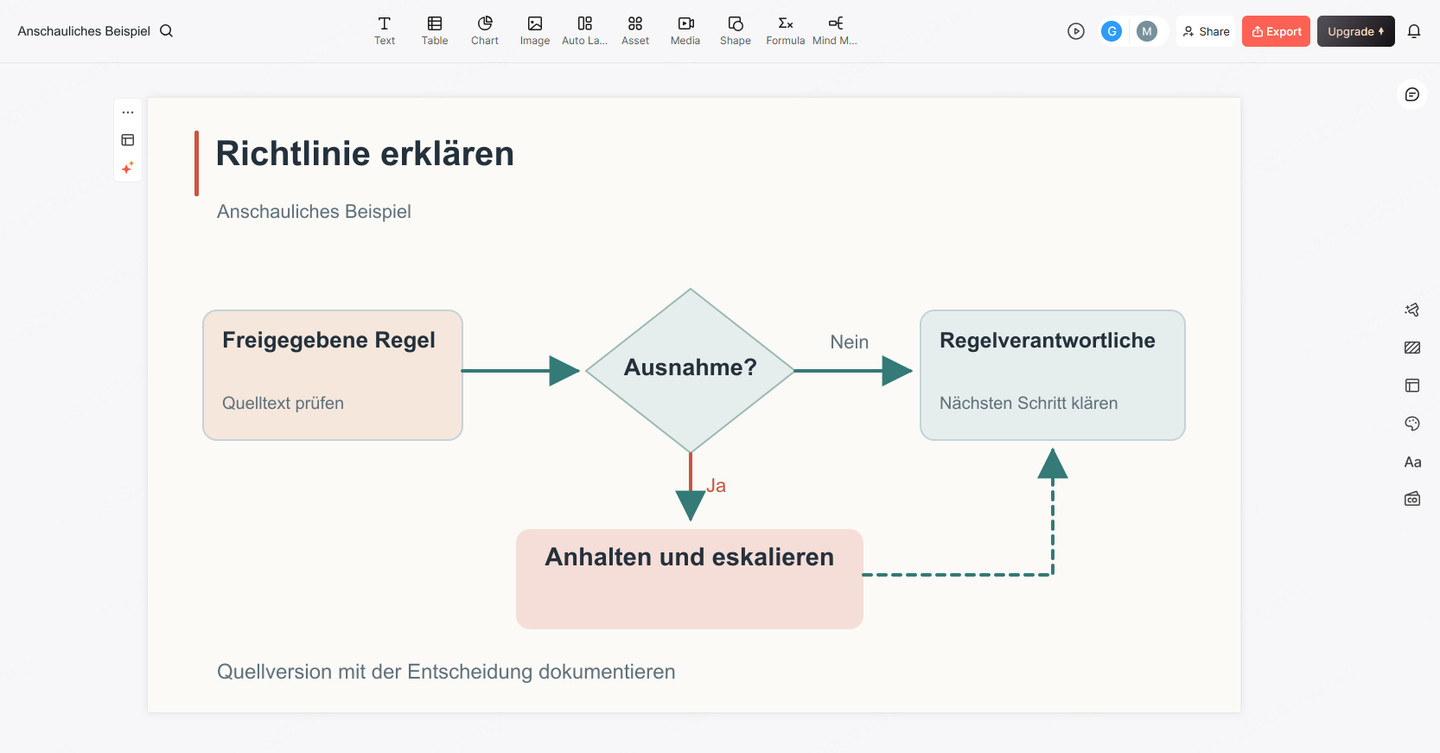Screen dimensions: 1440x753
Task: Open the striped background icon in the right sidebar
Action: tap(1412, 348)
